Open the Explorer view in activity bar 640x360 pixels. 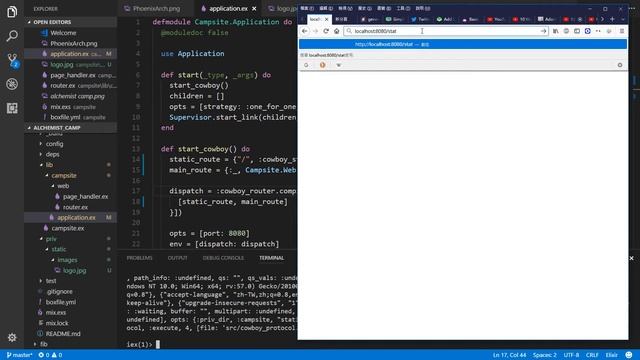click(12, 11)
